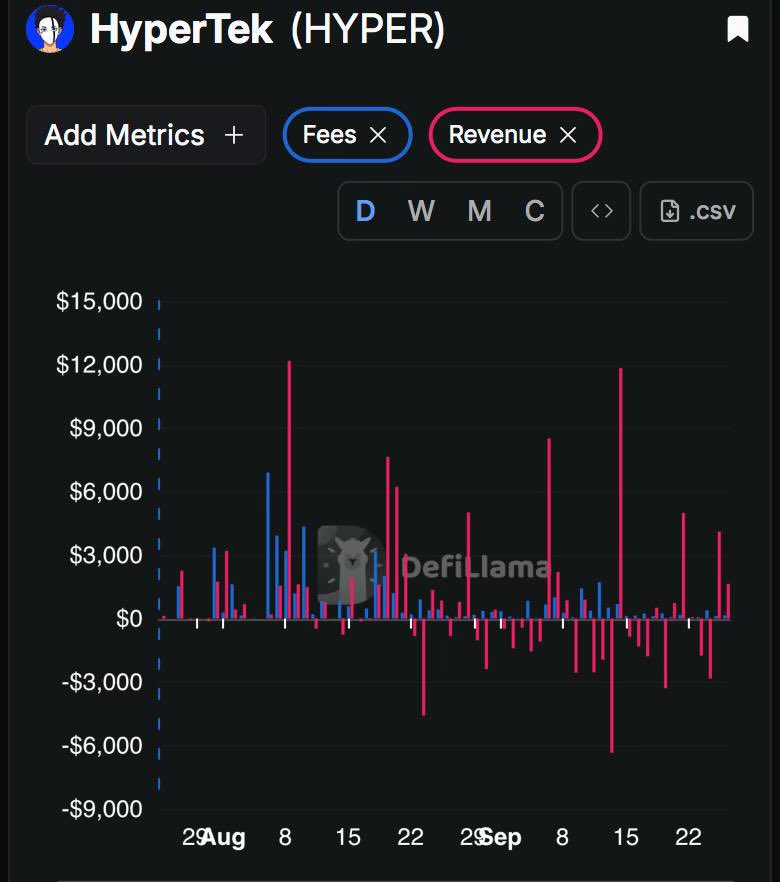The image size is (780, 882).
Task: Switch chart to Weekly (W) interval
Action: click(x=421, y=212)
